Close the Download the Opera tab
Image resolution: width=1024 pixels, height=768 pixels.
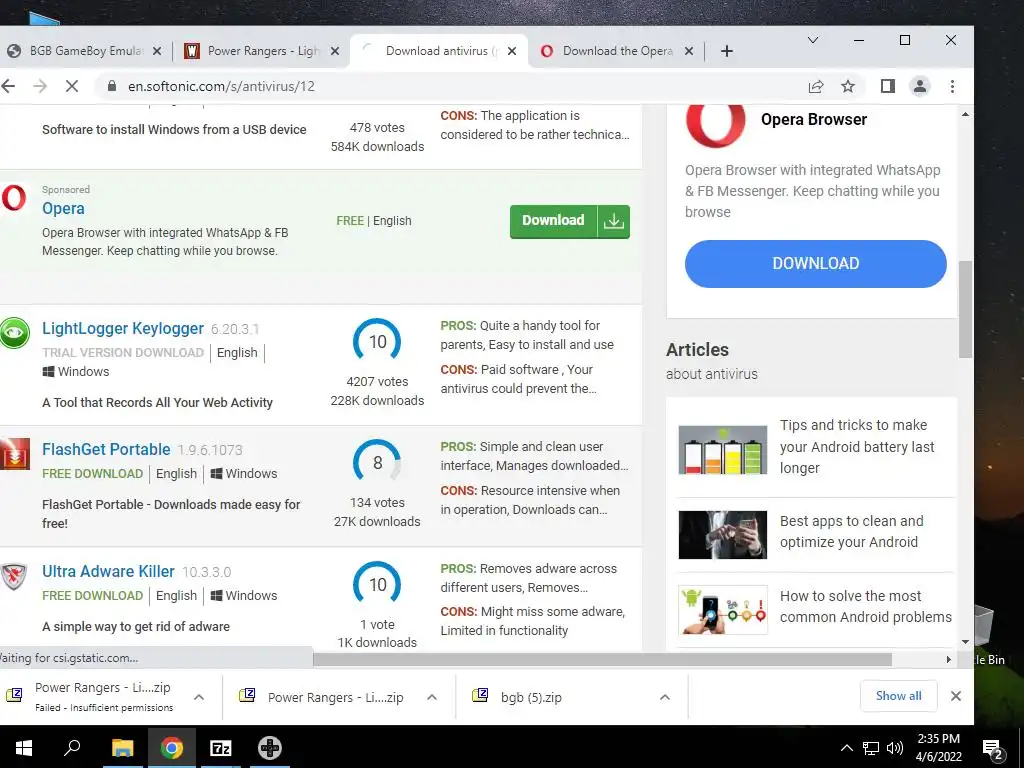688,51
